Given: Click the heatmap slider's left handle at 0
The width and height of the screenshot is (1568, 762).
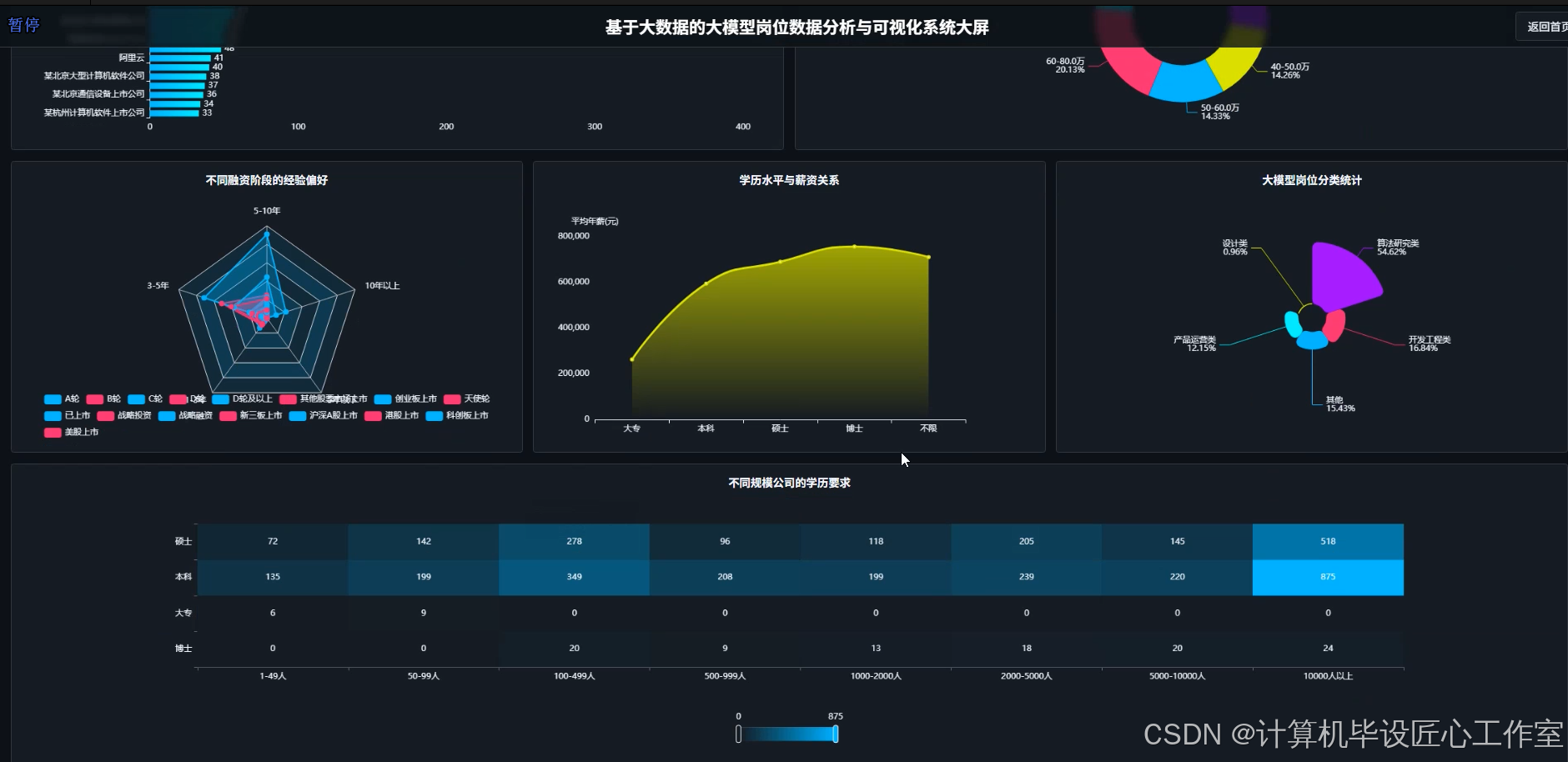Looking at the screenshot, I should click(738, 734).
